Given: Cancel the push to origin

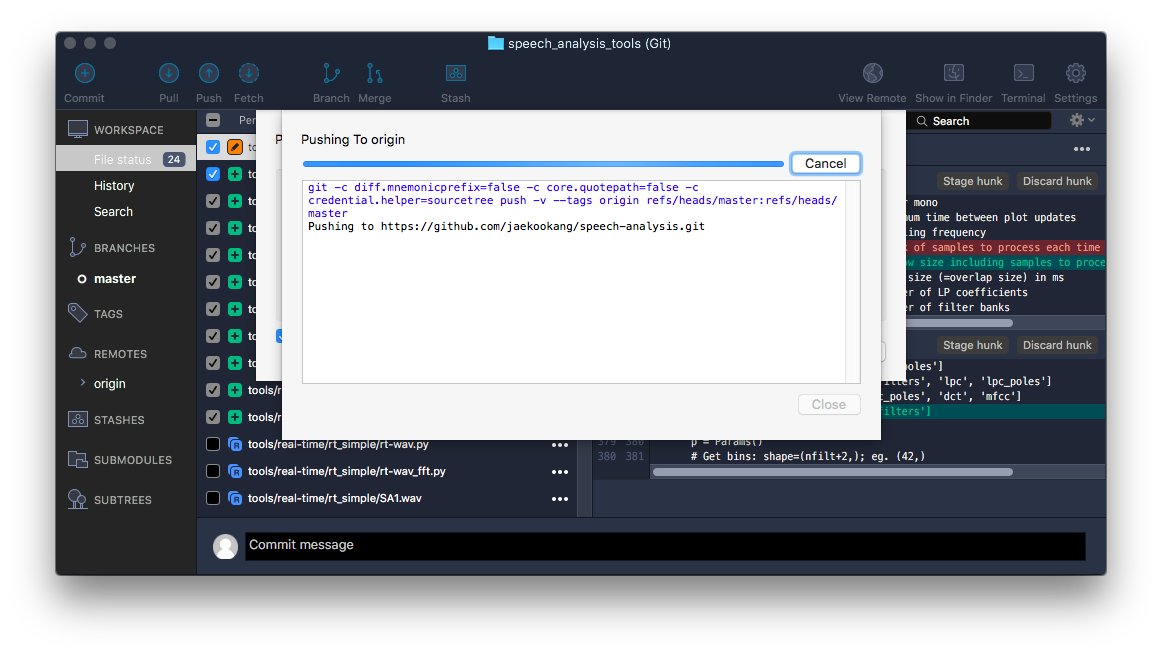Looking at the screenshot, I should coord(826,163).
